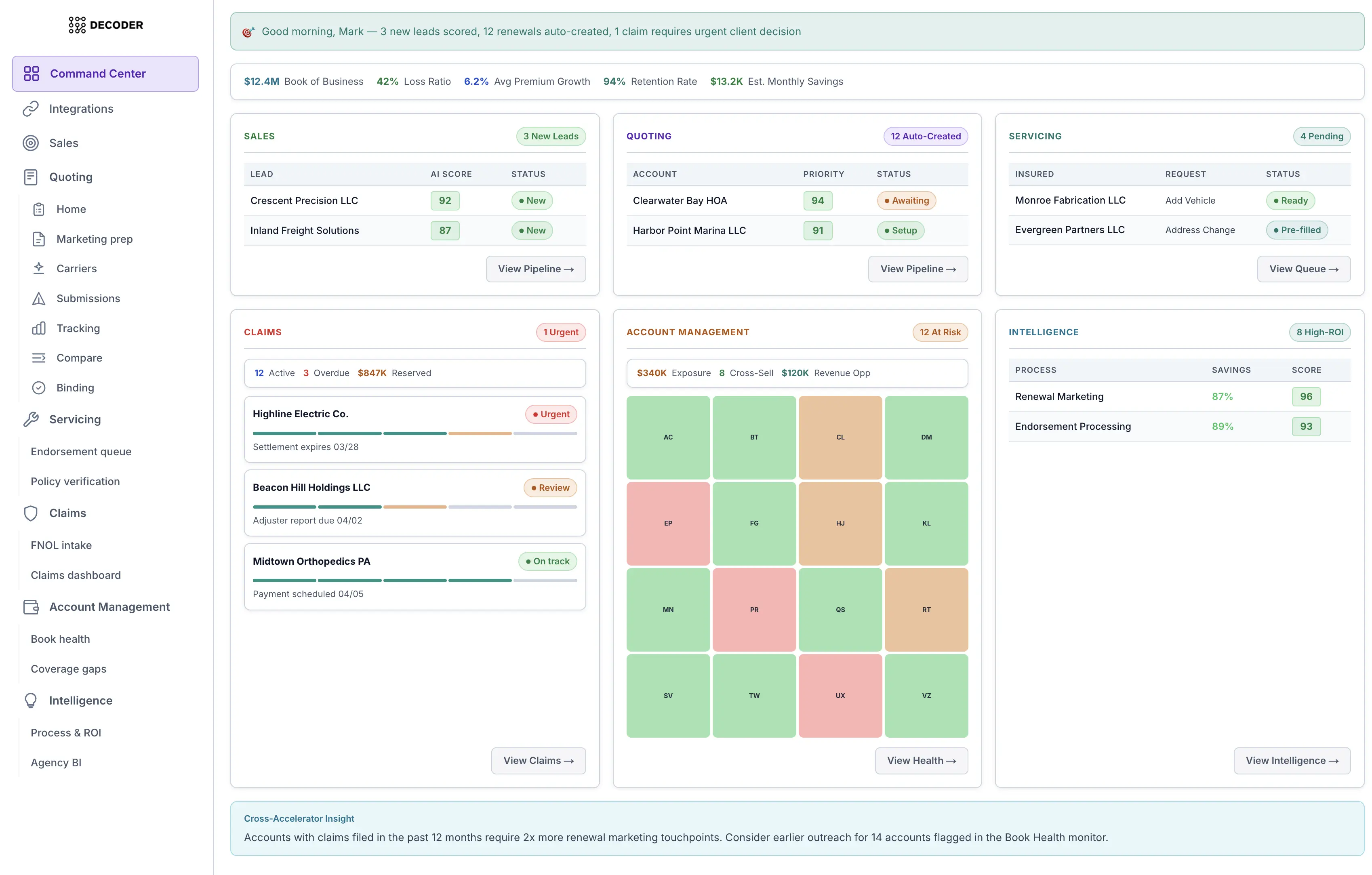
Task: Click View Queue in Servicing
Action: click(1303, 268)
